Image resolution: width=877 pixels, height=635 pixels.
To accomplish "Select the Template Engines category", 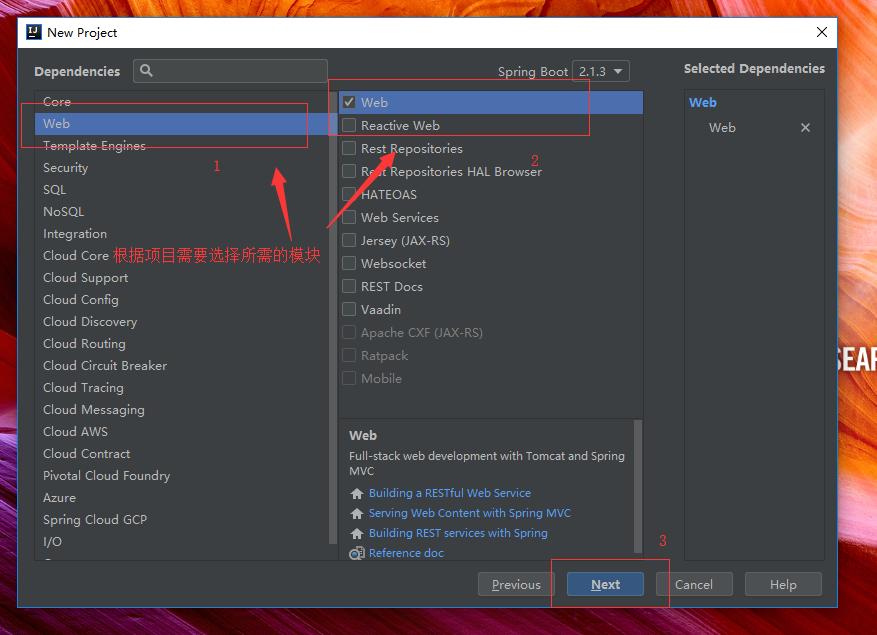I will pos(182,145).
